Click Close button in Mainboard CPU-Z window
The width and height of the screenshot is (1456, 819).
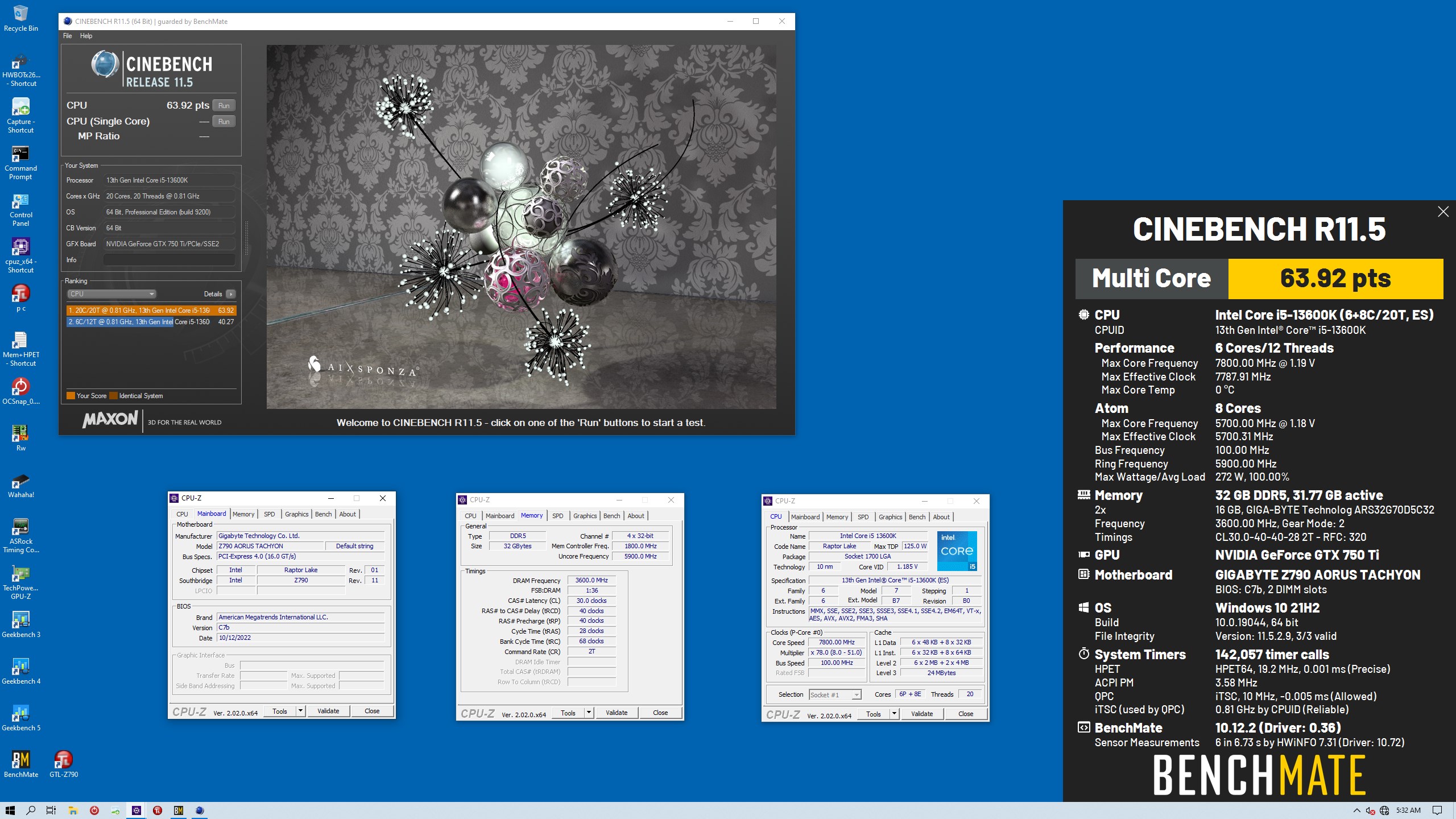372,711
